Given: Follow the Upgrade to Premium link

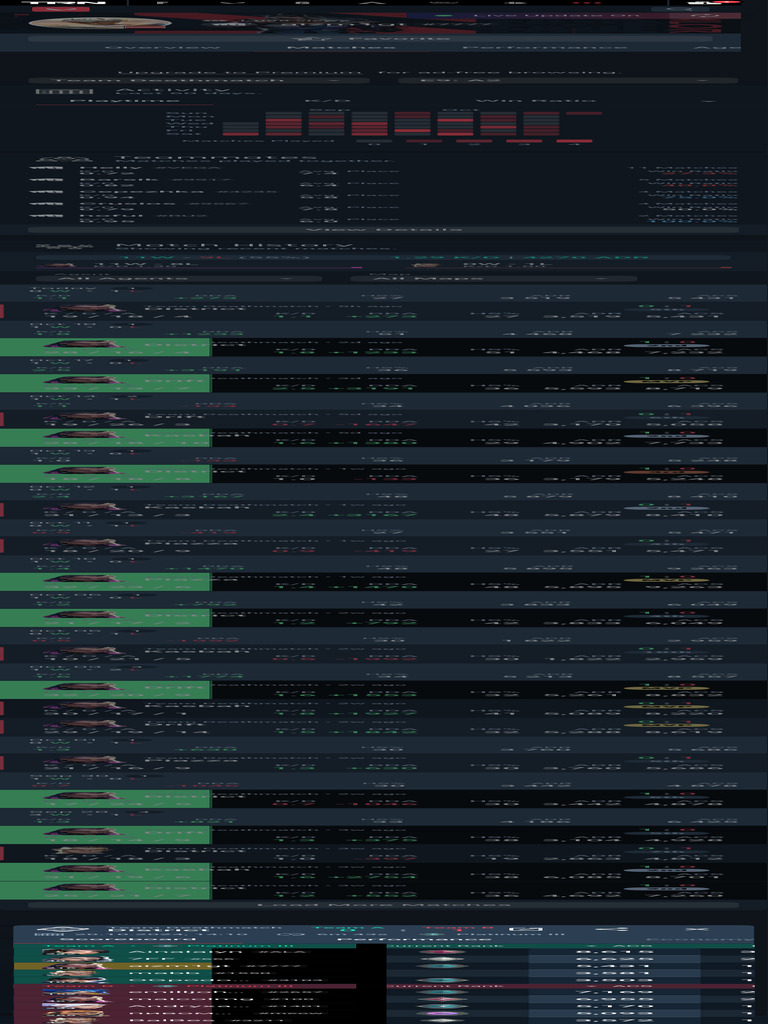Looking at the screenshot, I should [x=239, y=72].
